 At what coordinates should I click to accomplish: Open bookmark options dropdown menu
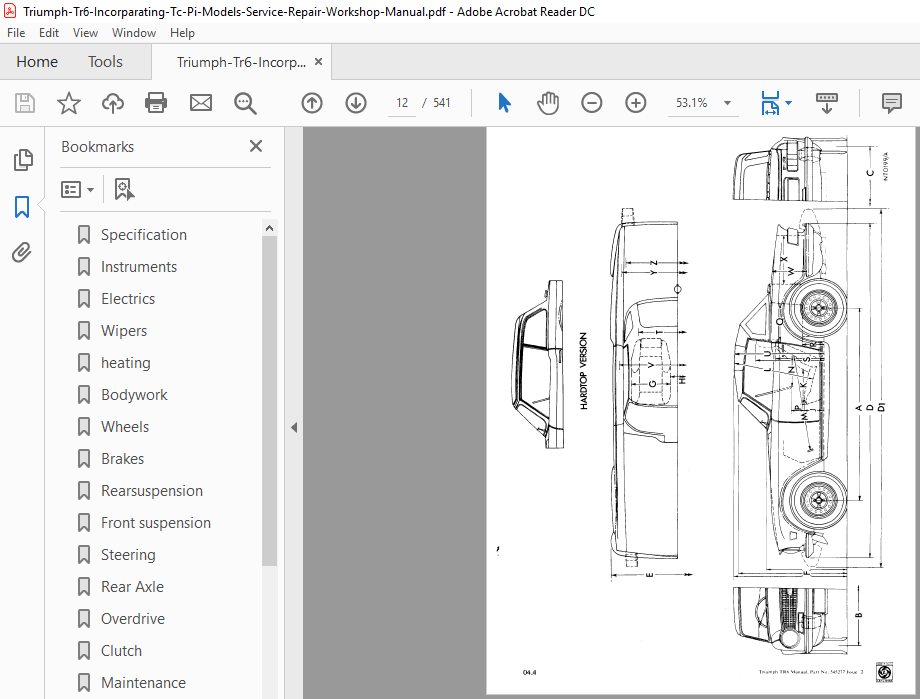click(x=77, y=190)
